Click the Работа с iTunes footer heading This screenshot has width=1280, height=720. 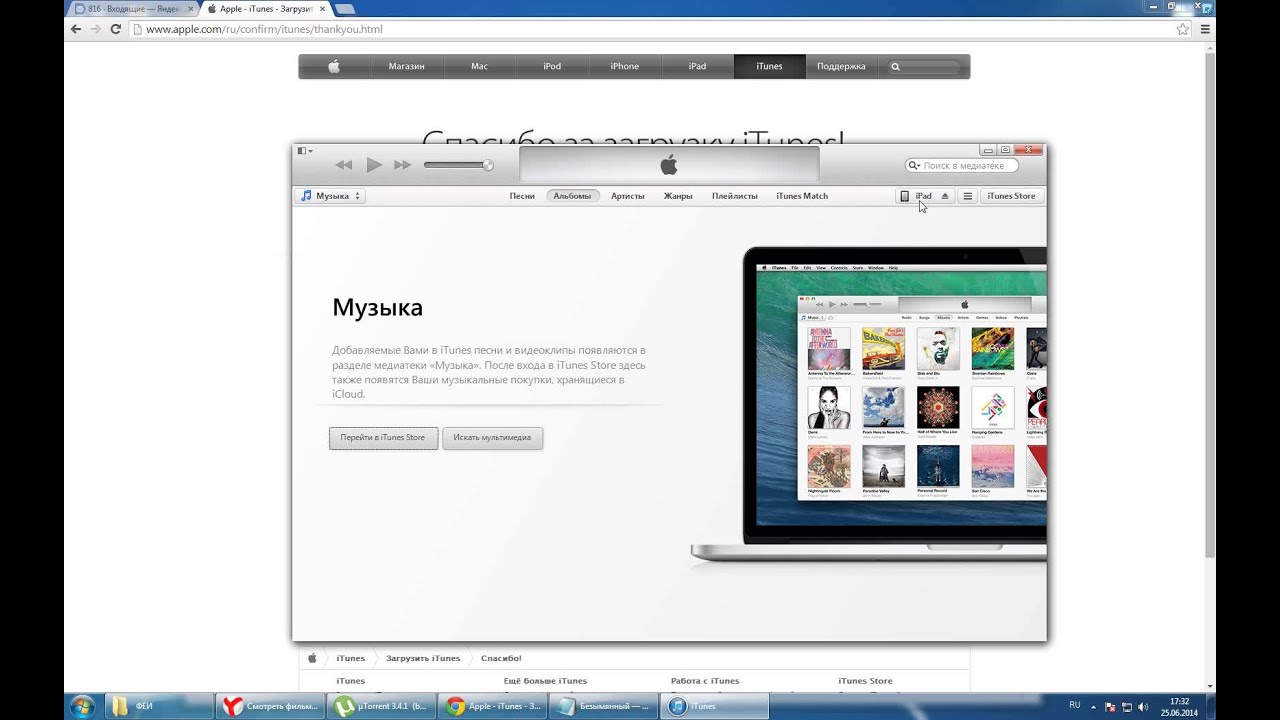(x=705, y=681)
